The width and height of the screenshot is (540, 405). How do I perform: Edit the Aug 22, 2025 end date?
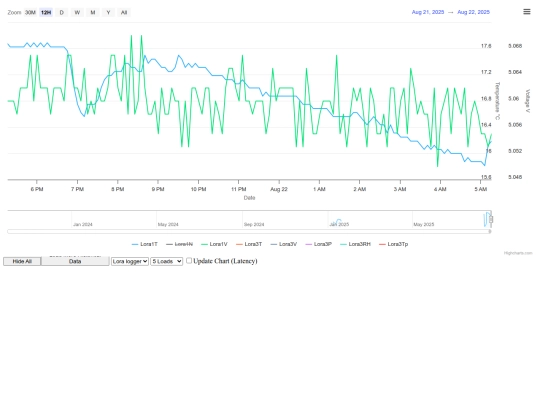click(473, 12)
